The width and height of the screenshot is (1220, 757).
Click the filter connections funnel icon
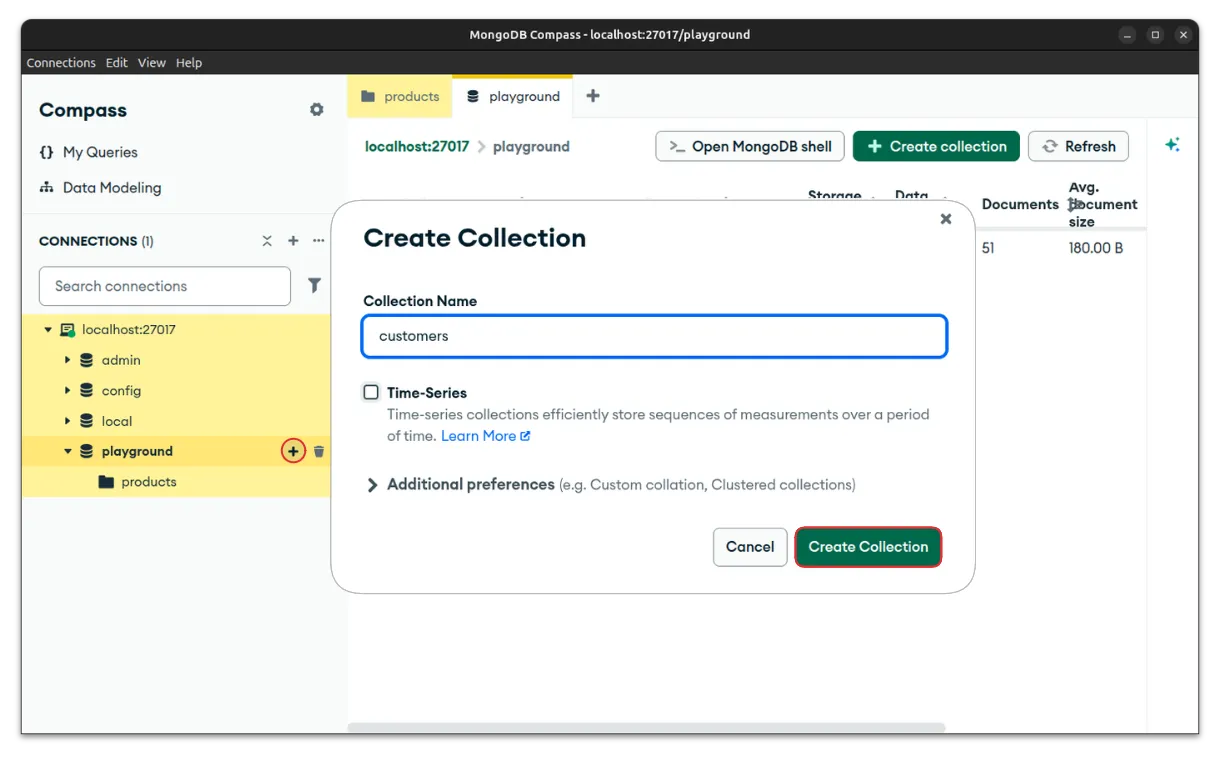tap(314, 286)
